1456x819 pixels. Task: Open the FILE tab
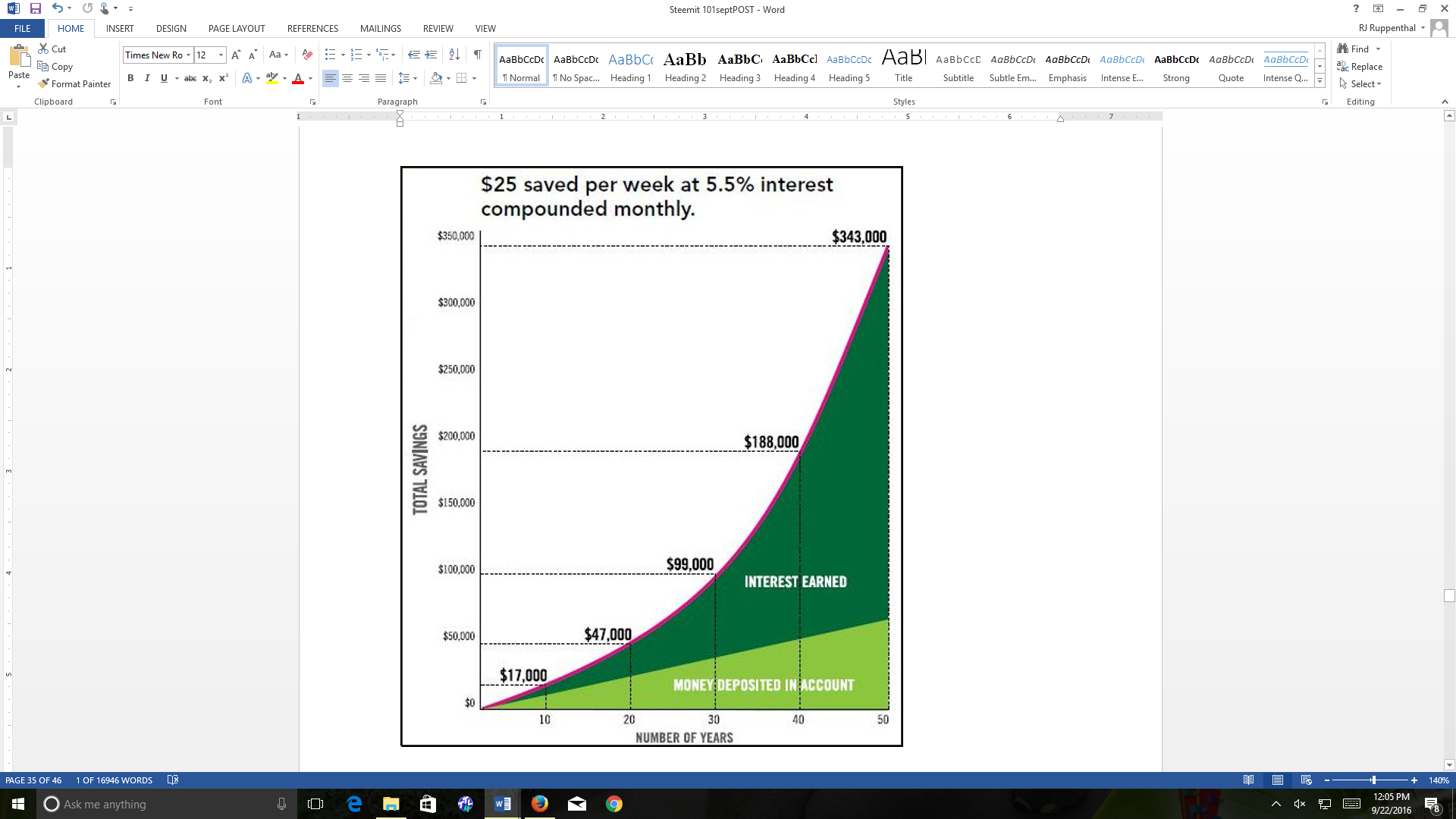(x=23, y=28)
